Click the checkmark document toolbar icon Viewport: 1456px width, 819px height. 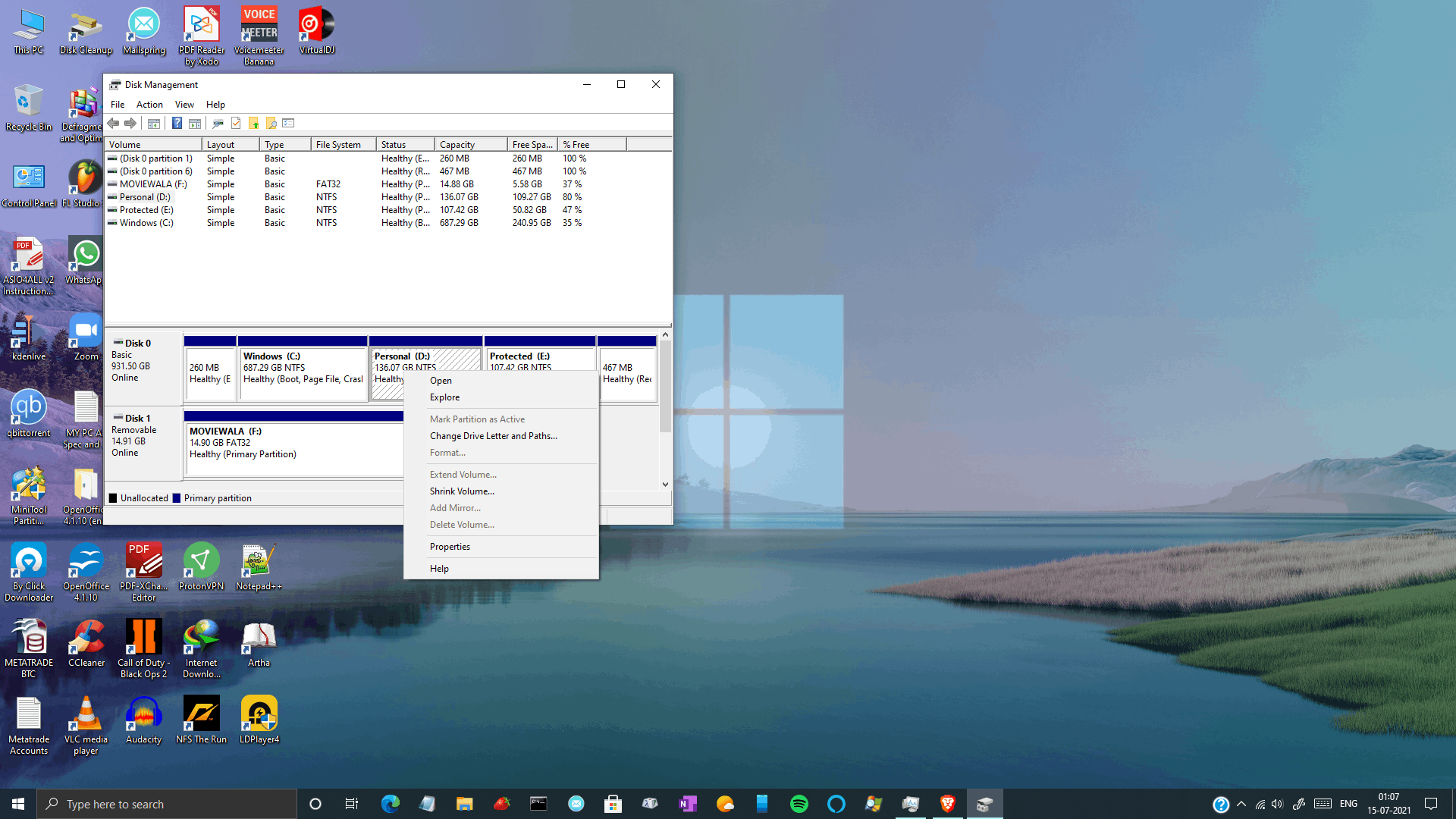236,123
